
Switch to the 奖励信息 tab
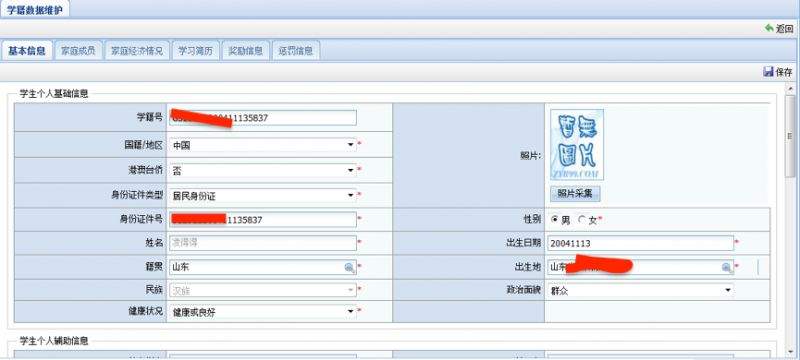coord(245,50)
